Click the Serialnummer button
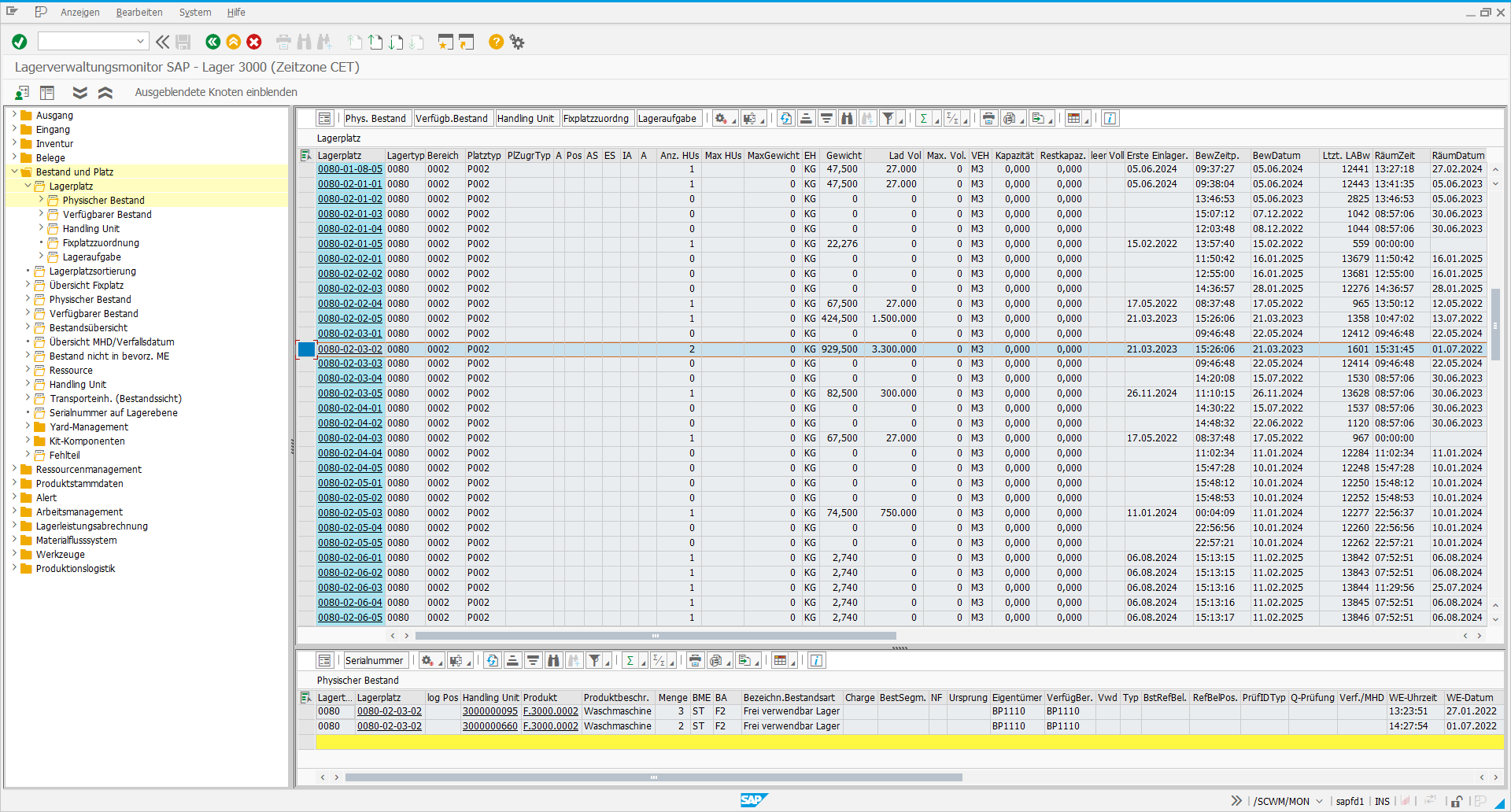The width and height of the screenshot is (1511, 812). coord(375,660)
